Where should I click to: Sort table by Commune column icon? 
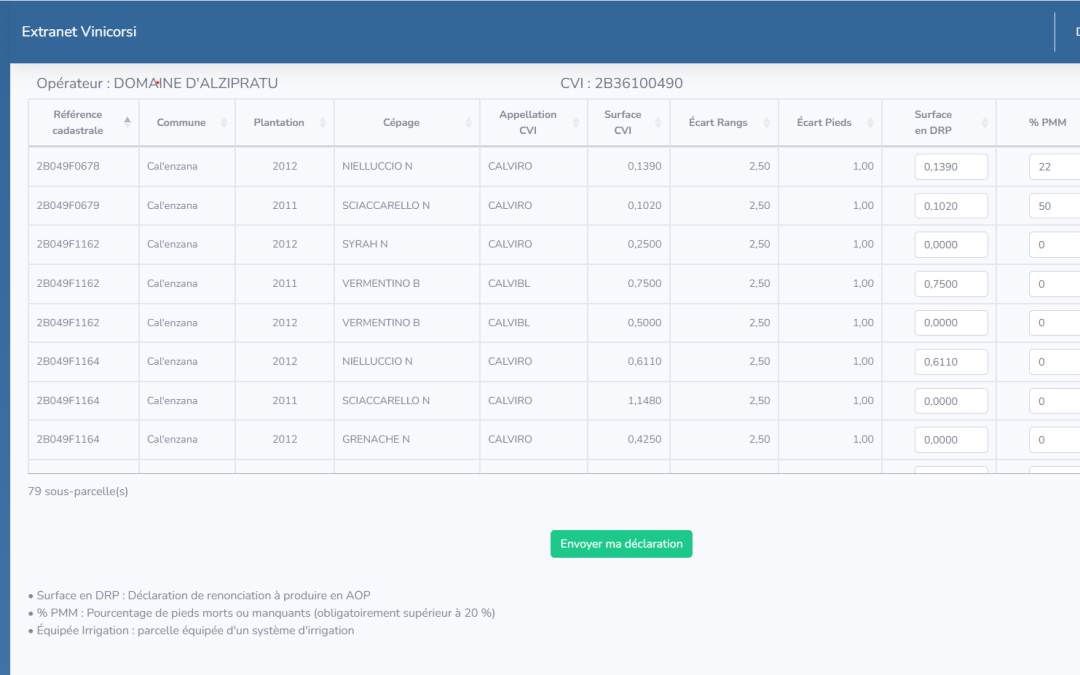(224, 123)
